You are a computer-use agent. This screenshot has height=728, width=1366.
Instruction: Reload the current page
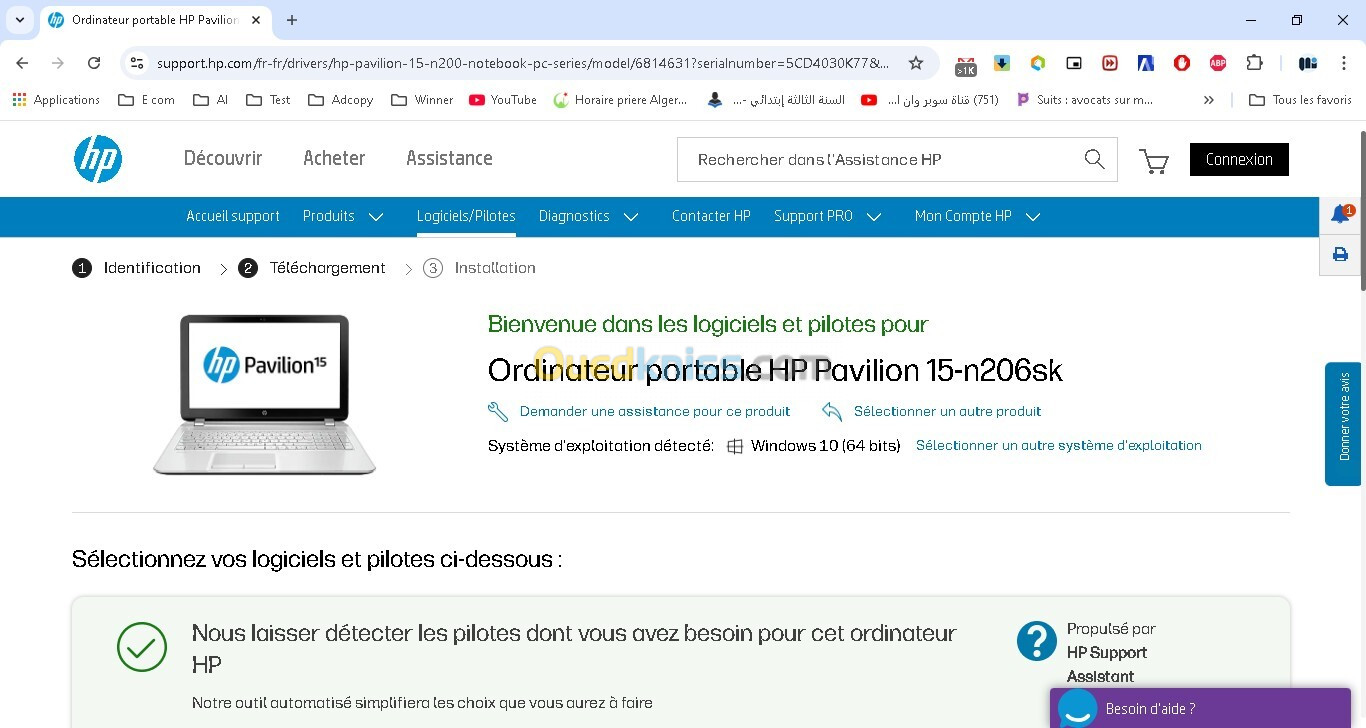click(94, 63)
